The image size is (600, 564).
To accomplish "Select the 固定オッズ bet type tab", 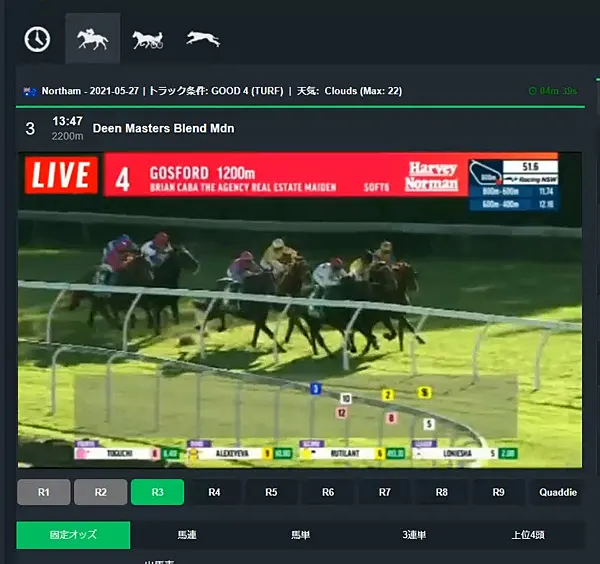I will click(73, 535).
